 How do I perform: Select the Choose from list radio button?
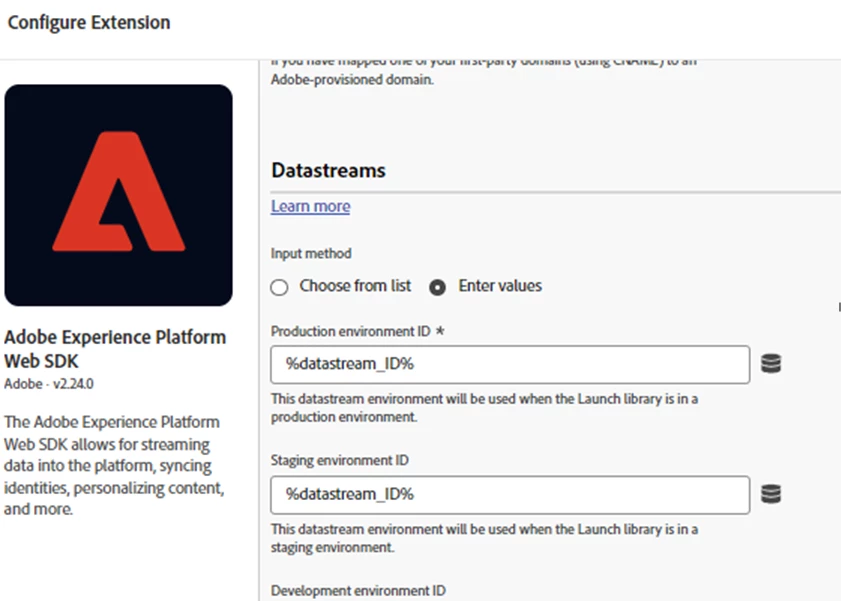(279, 287)
